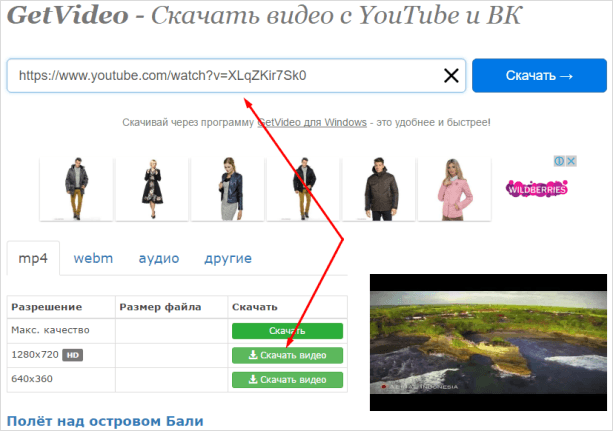Click the Bali video preview thumbnail
Viewport: 613px width, 431px height.
488,342
